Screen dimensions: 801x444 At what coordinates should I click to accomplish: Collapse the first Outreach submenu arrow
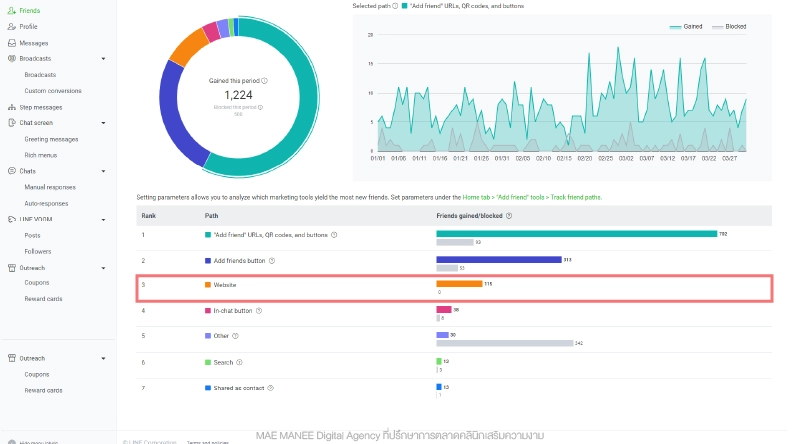coord(103,268)
